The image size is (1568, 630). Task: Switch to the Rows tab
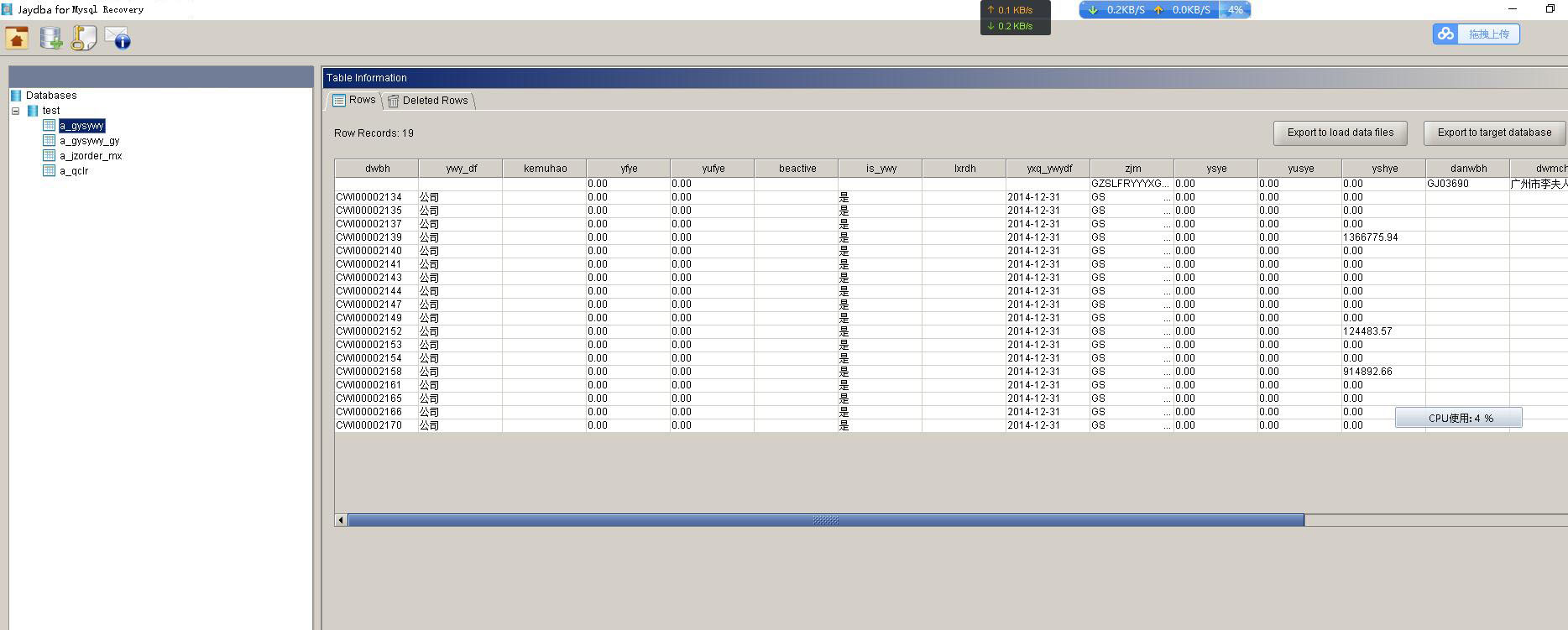(354, 100)
